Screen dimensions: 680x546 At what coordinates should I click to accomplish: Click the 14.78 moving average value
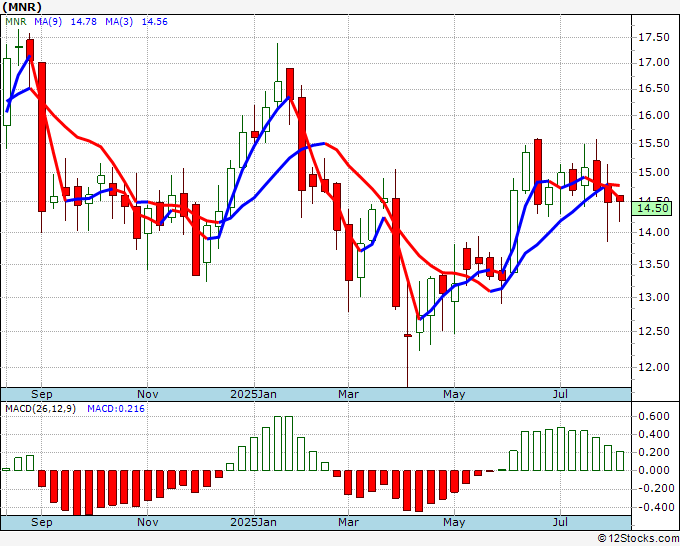click(84, 22)
